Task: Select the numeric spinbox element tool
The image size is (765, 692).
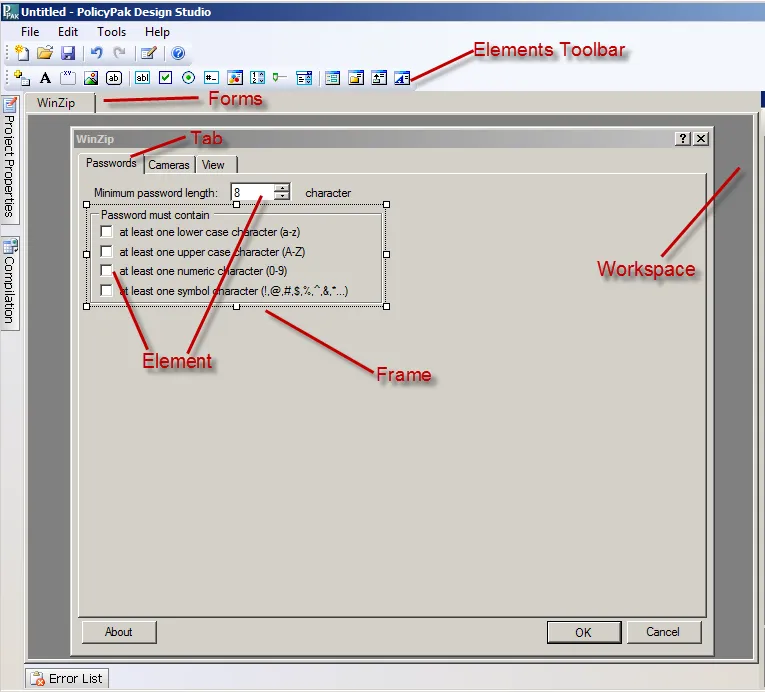Action: (258, 78)
